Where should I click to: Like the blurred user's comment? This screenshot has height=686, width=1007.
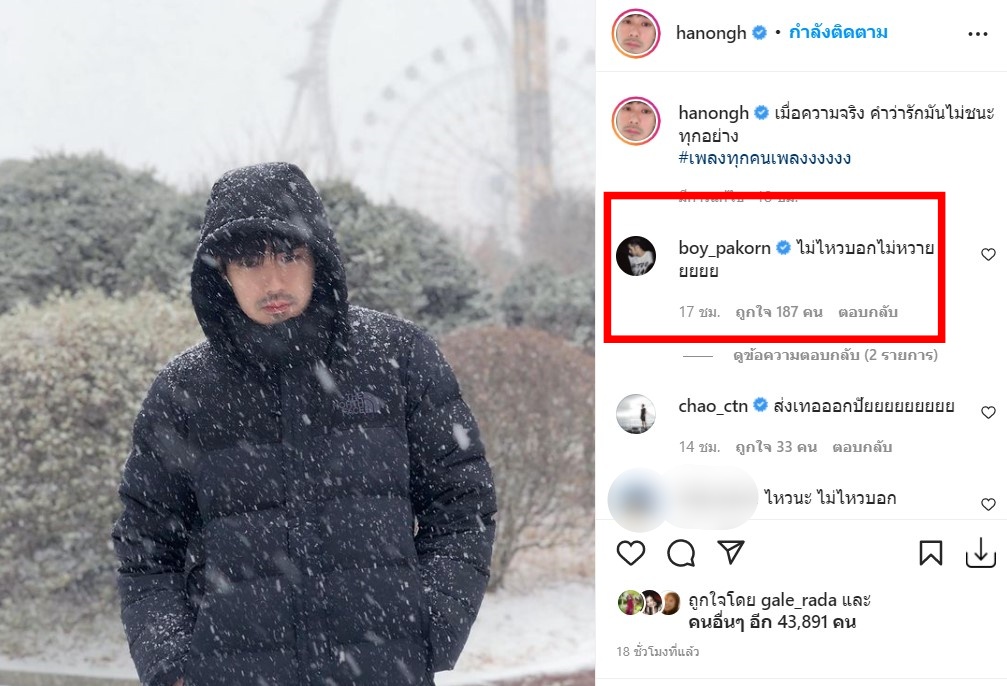988,504
